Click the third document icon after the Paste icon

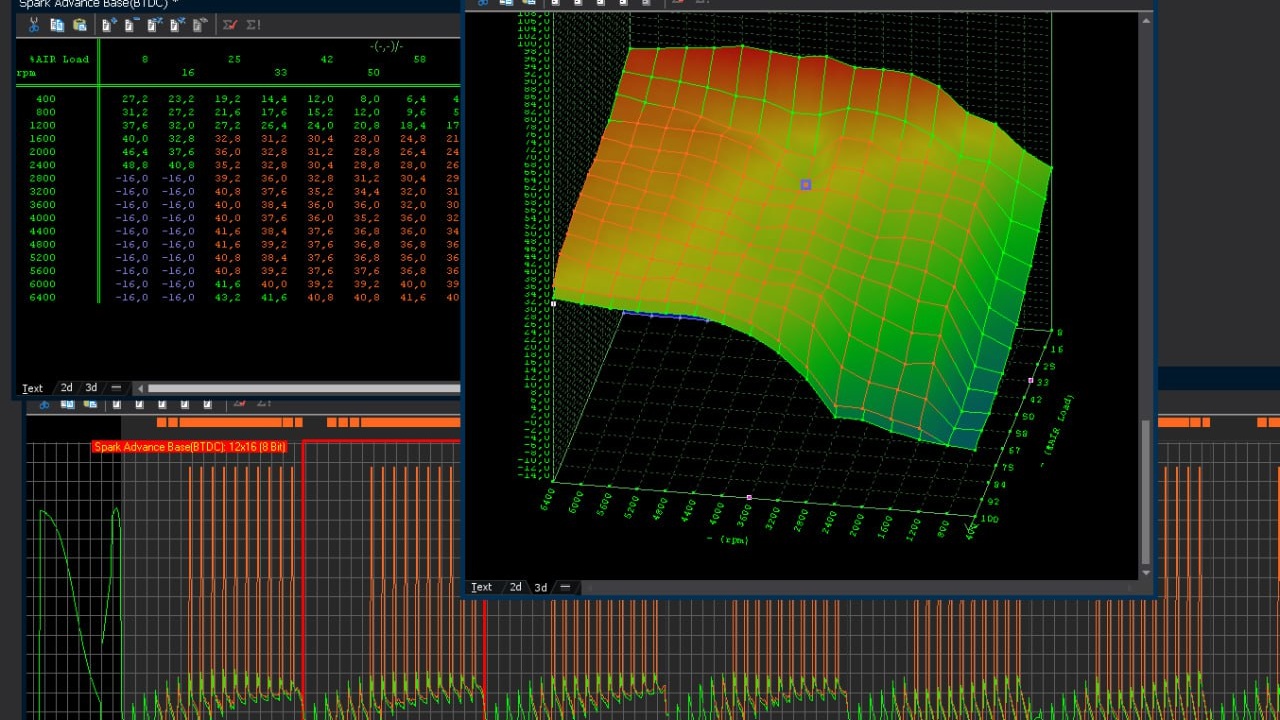154,25
